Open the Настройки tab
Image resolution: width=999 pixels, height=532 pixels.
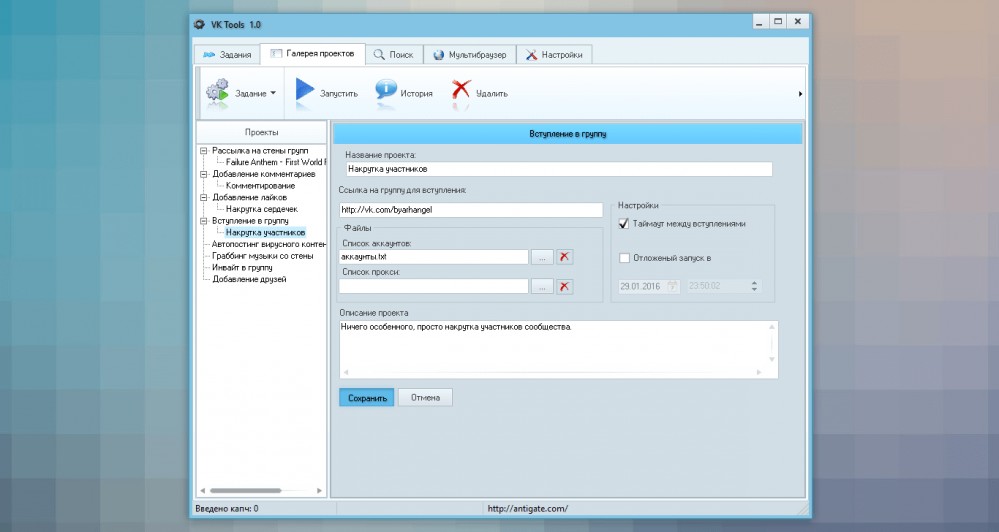click(554, 55)
